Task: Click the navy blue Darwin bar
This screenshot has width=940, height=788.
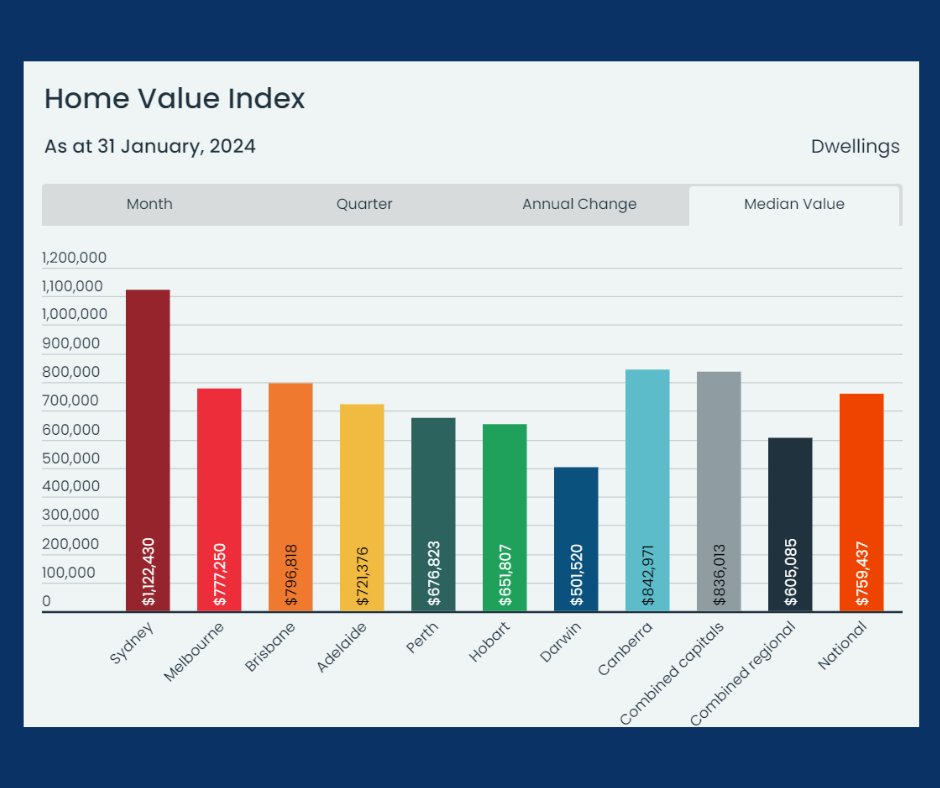Action: point(576,539)
